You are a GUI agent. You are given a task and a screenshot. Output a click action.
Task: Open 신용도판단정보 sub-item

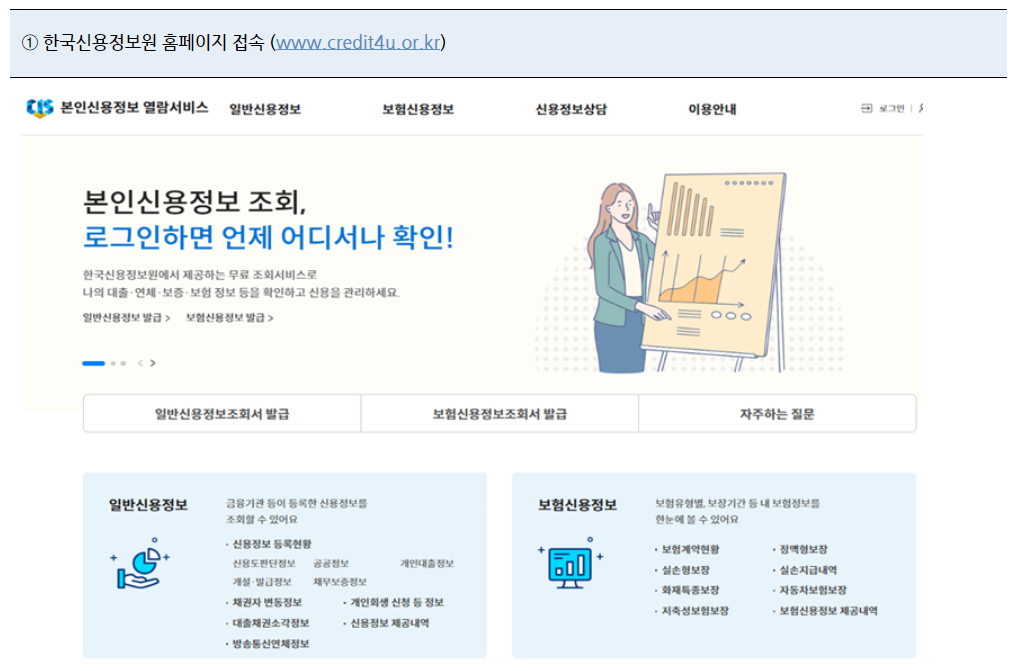point(264,563)
